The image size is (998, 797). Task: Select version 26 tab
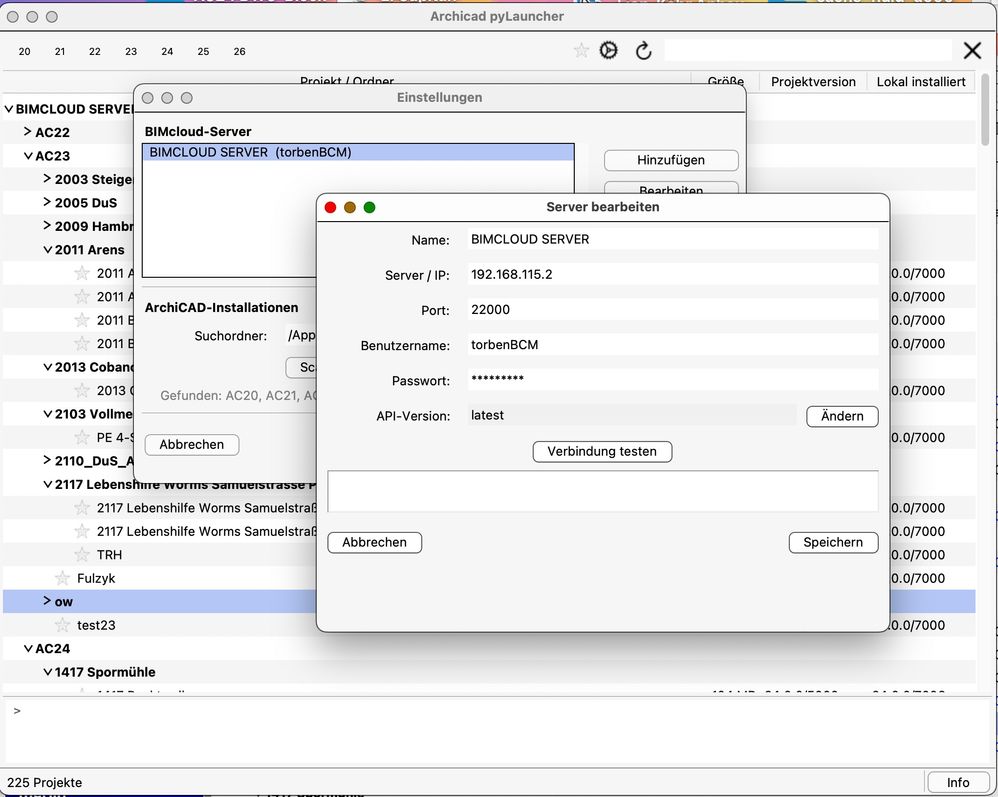coord(239,52)
